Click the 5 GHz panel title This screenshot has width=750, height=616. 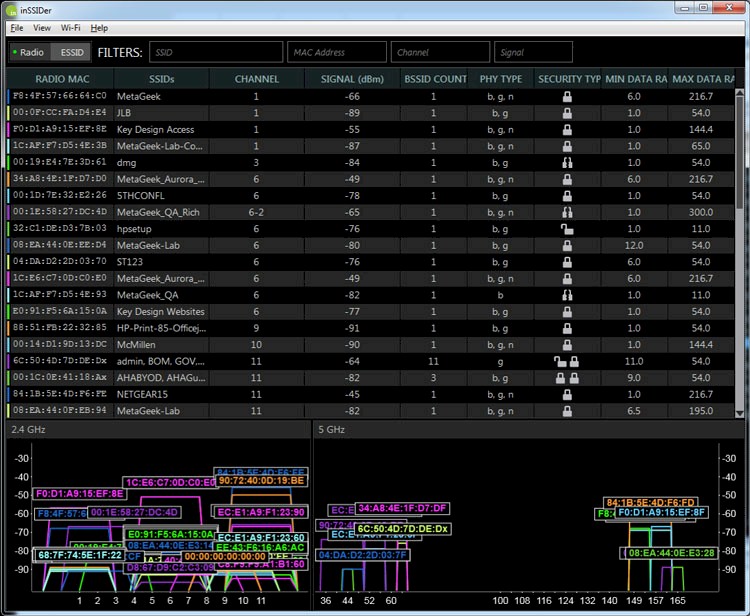click(331, 429)
